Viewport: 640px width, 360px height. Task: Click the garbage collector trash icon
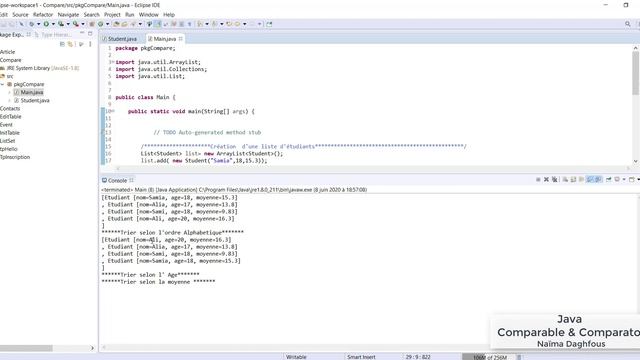519,357
